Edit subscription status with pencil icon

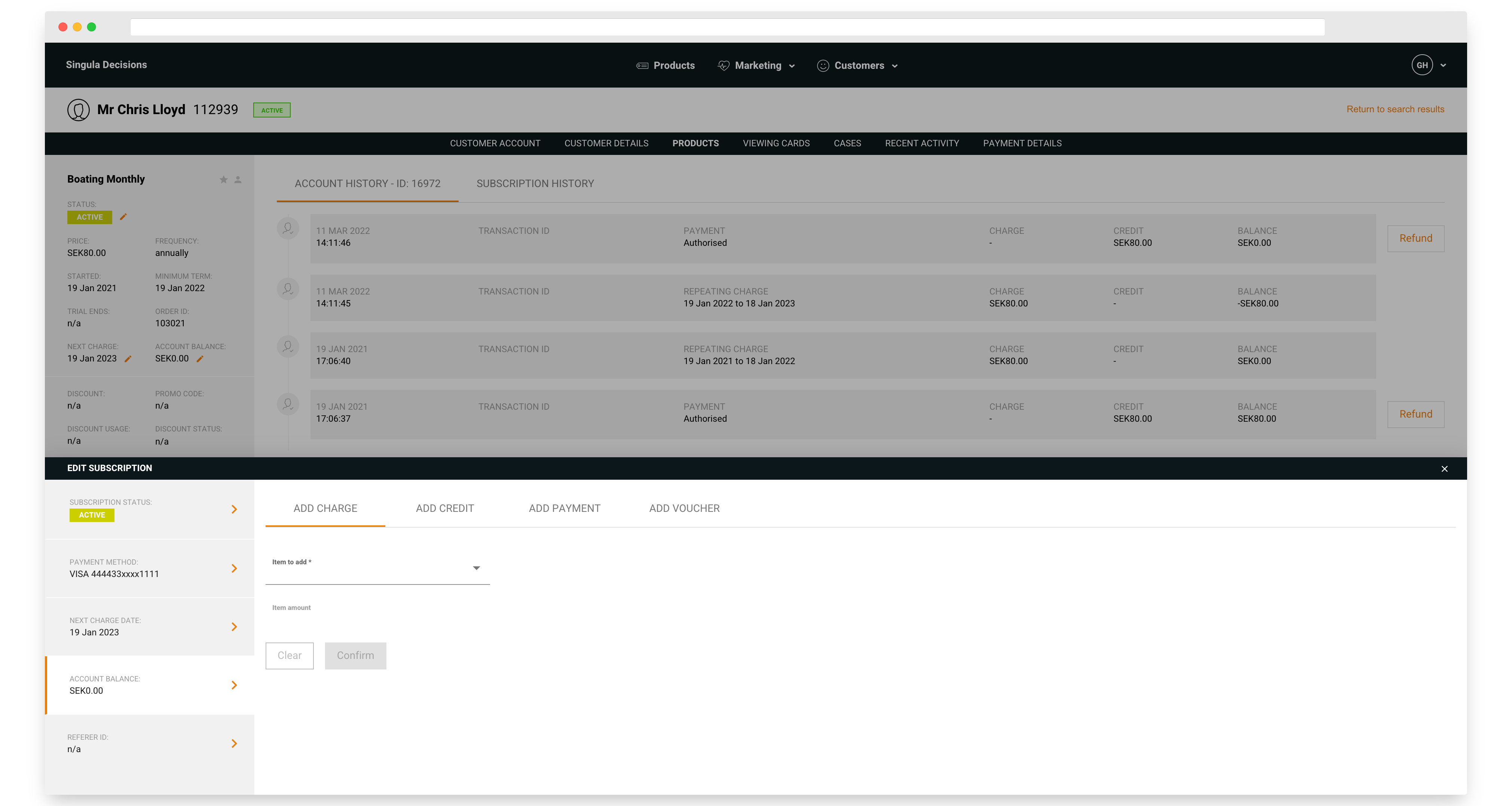[123, 217]
